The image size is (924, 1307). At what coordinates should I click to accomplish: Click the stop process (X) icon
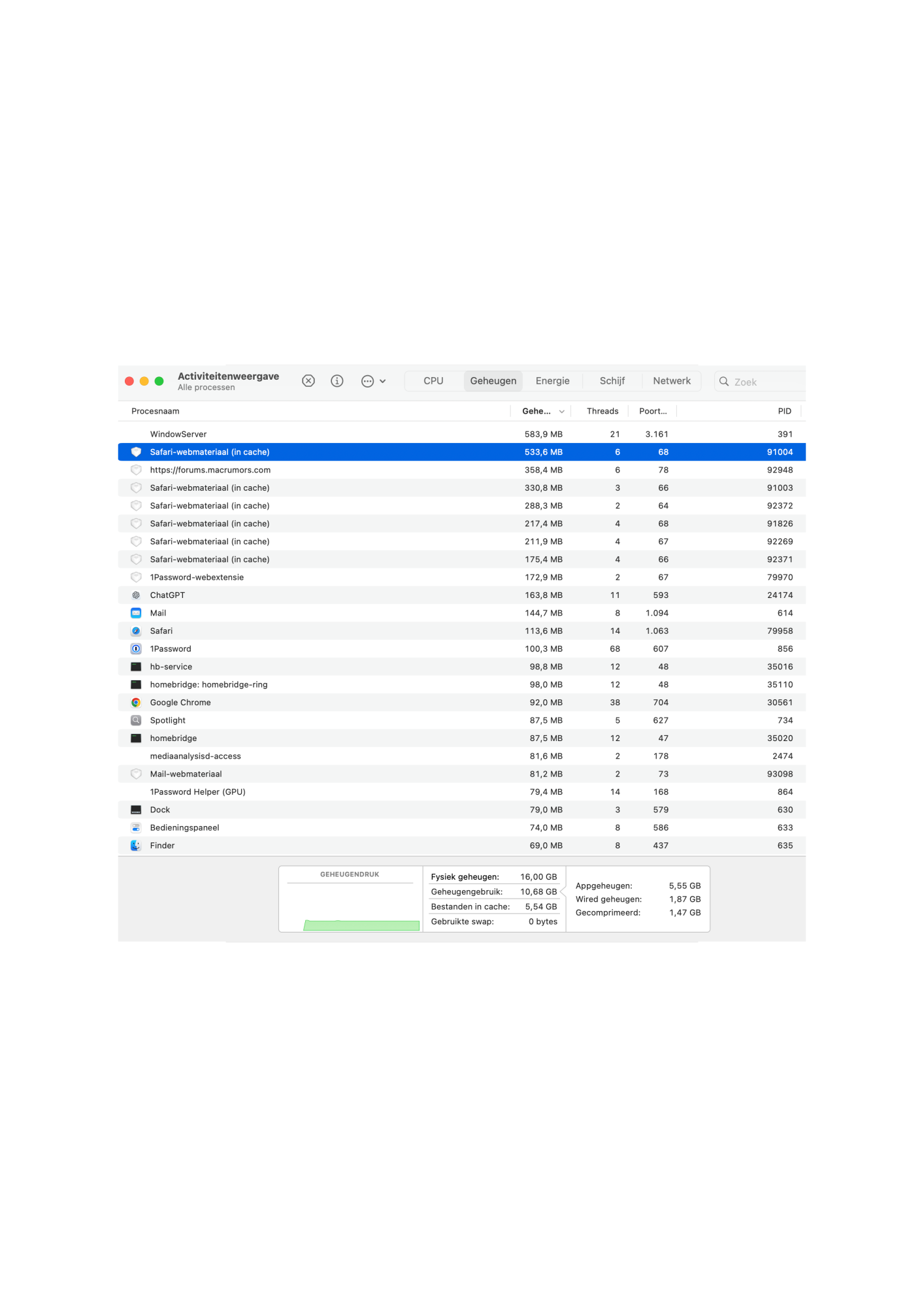[308, 381]
